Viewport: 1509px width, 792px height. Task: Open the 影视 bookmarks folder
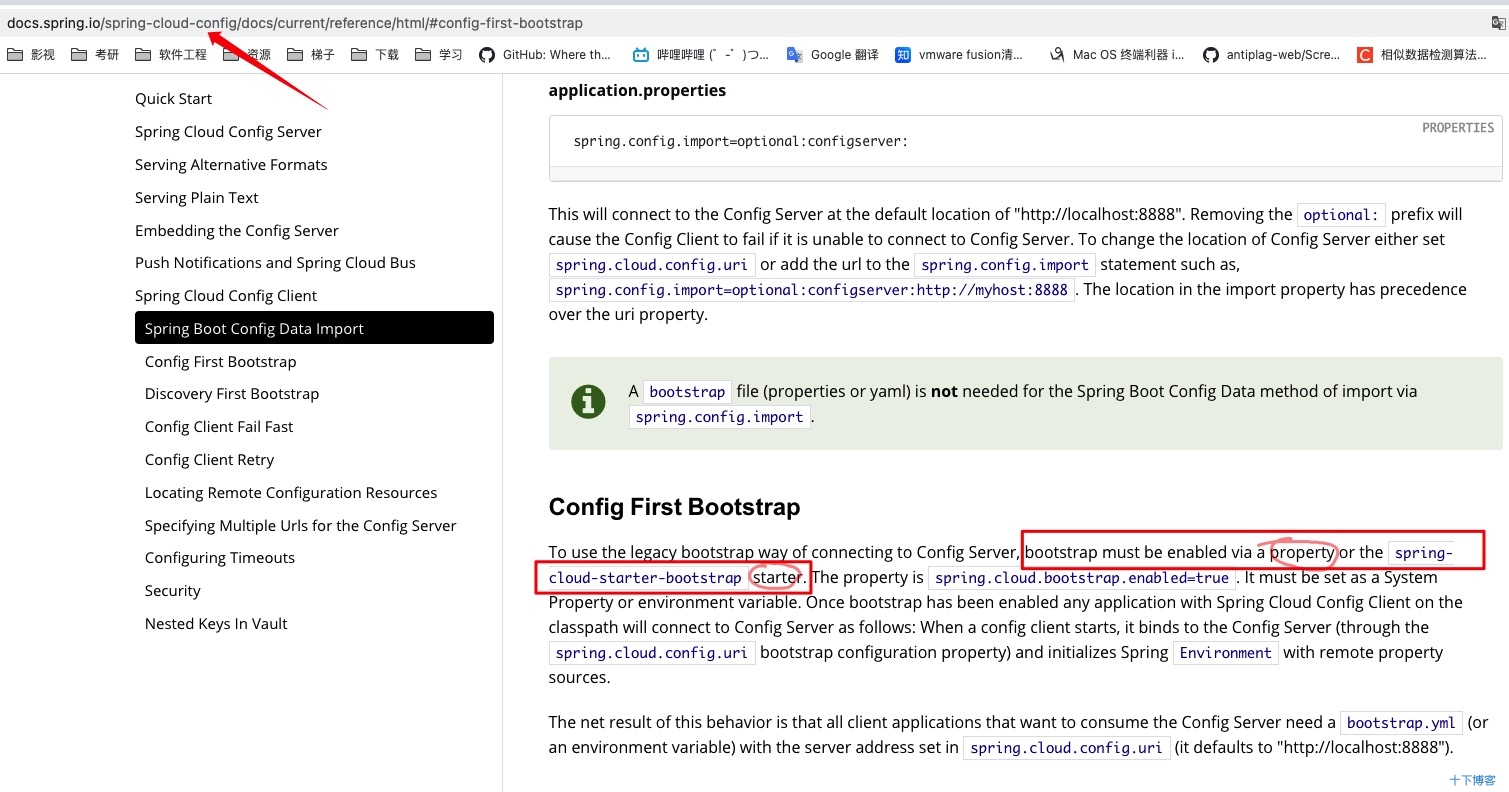(x=31, y=55)
